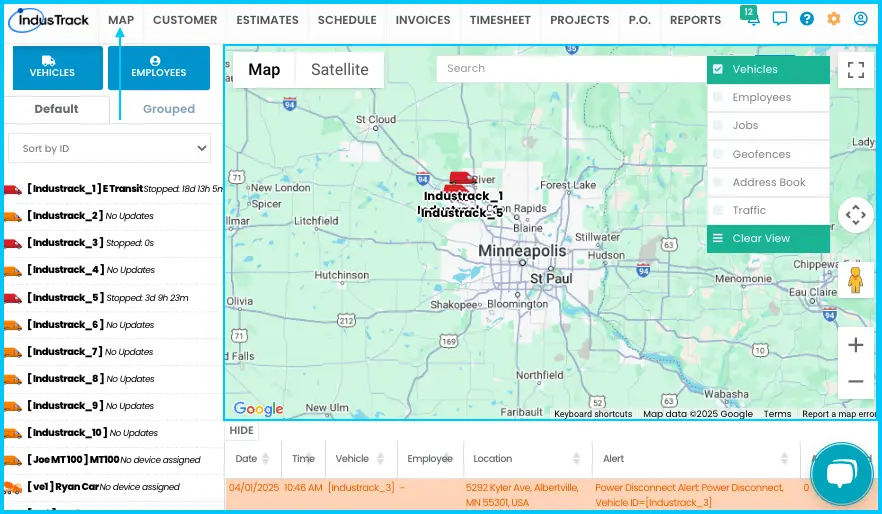Screen dimensions: 882x514
Task: Click the red truck icon for Industrack_5
Action: tap(13, 298)
